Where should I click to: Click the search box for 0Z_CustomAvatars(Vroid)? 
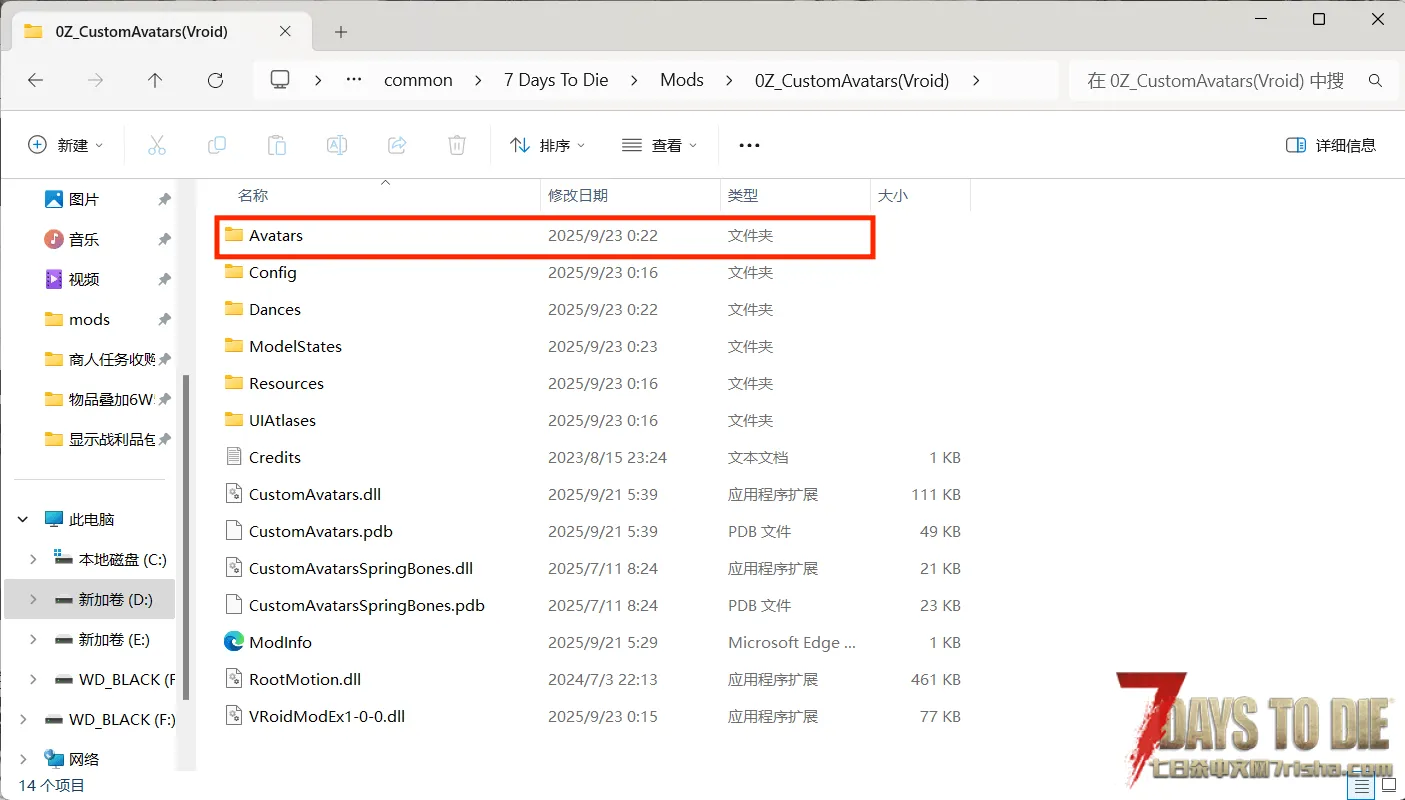click(x=1215, y=80)
